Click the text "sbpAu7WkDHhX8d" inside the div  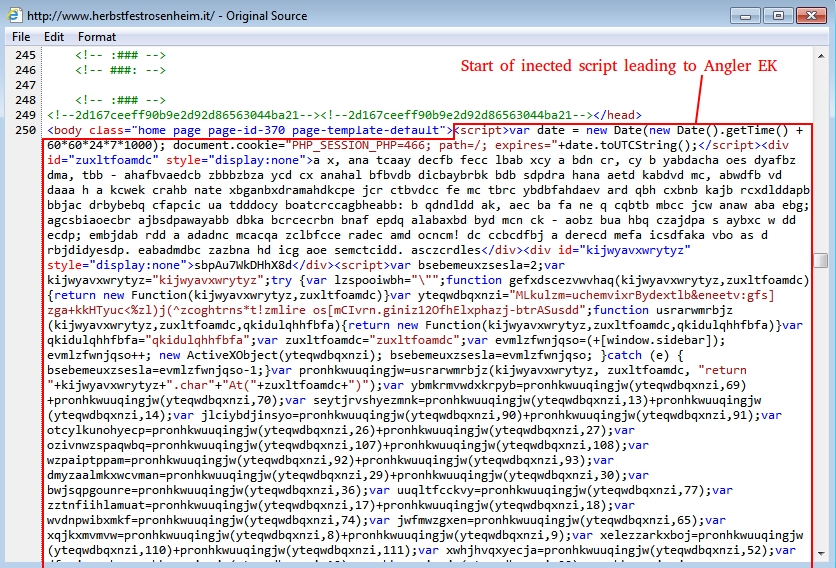point(243,265)
